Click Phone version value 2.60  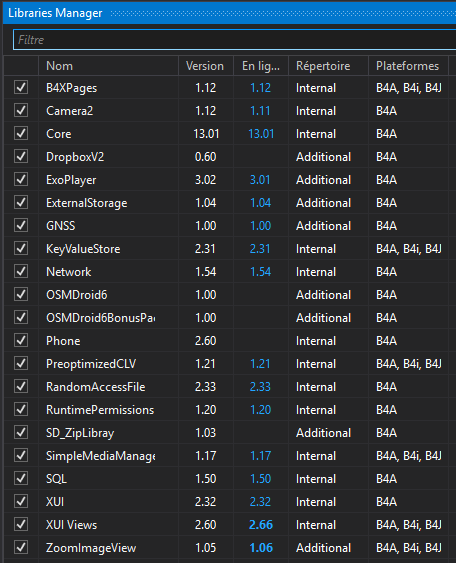pos(205,340)
